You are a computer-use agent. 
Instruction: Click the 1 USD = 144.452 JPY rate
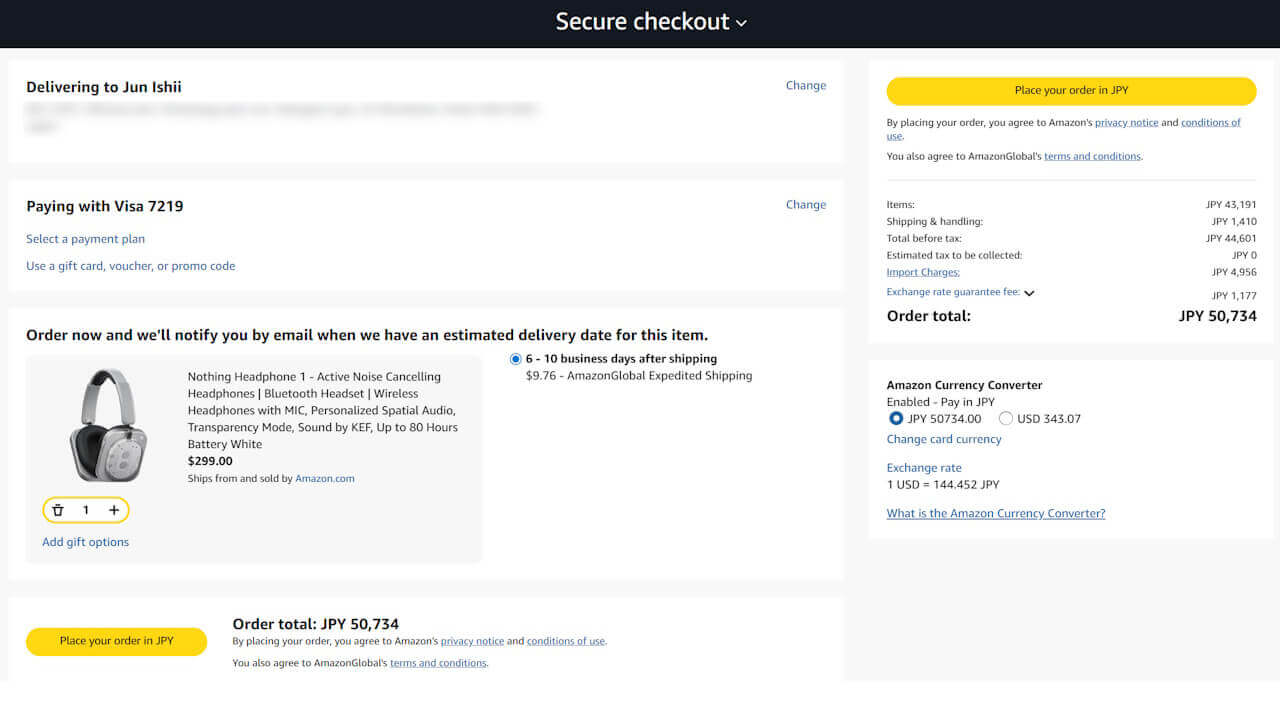click(943, 484)
